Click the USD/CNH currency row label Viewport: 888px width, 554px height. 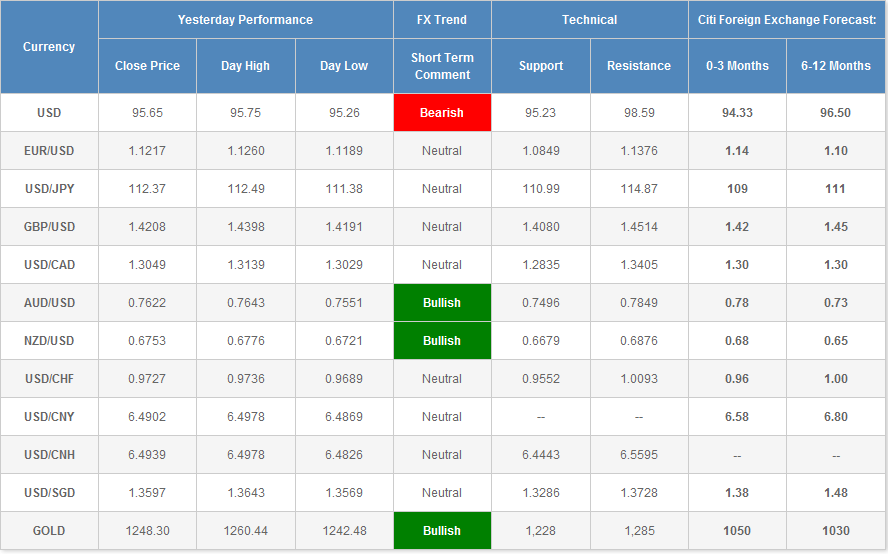[49, 455]
